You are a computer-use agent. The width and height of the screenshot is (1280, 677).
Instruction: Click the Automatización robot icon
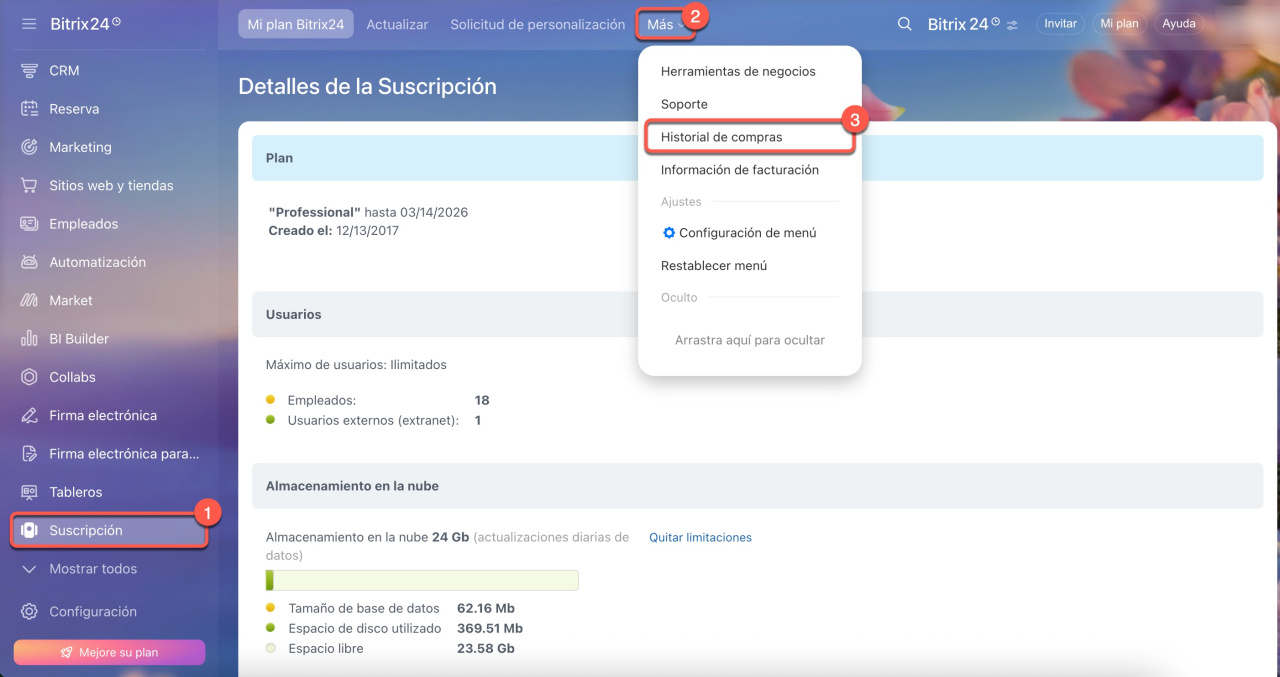[x=29, y=262]
